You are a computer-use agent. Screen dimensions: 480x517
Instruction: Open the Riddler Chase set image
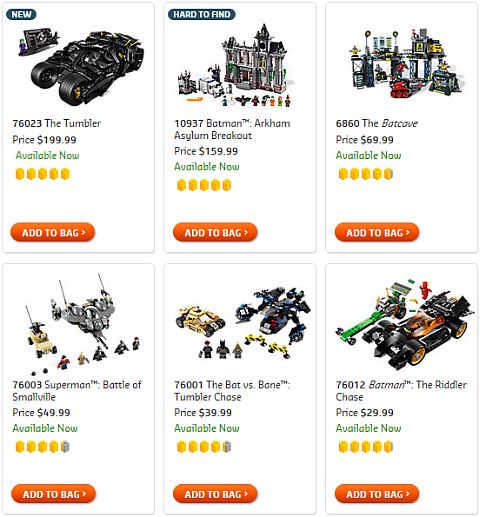pos(405,324)
